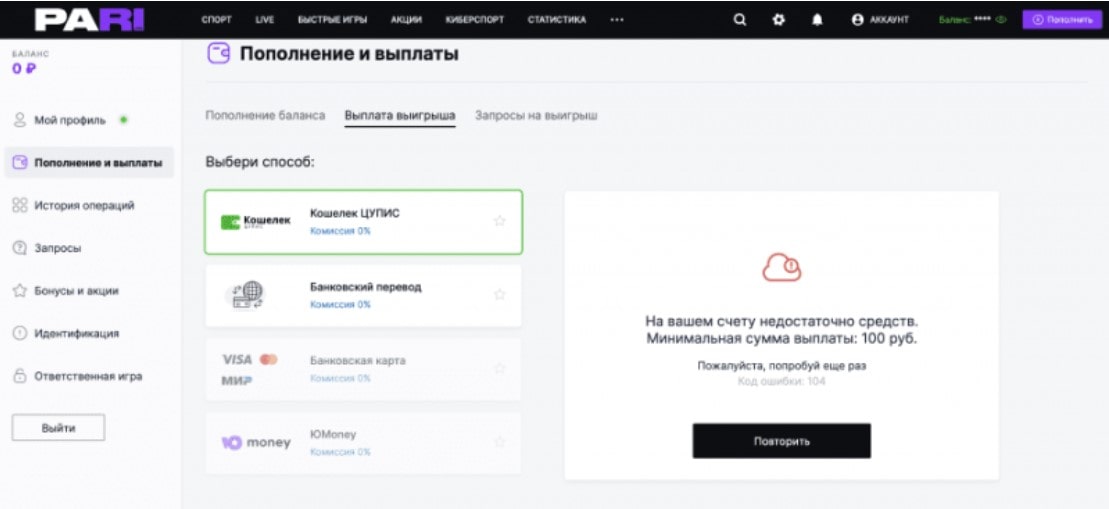Viewport: 1109px width, 509px height.
Task: Open Киберспорт in top menu
Action: (x=470, y=19)
